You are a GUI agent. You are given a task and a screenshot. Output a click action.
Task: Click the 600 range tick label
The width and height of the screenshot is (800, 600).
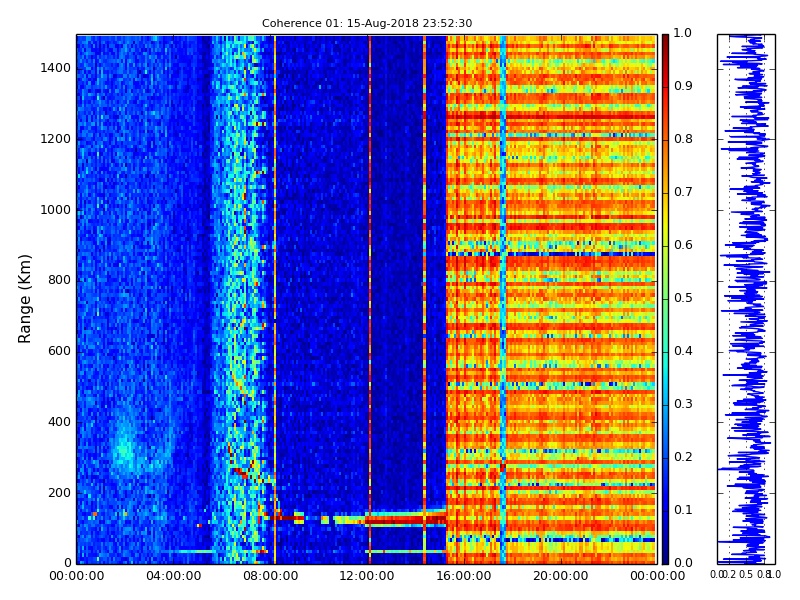point(59,351)
